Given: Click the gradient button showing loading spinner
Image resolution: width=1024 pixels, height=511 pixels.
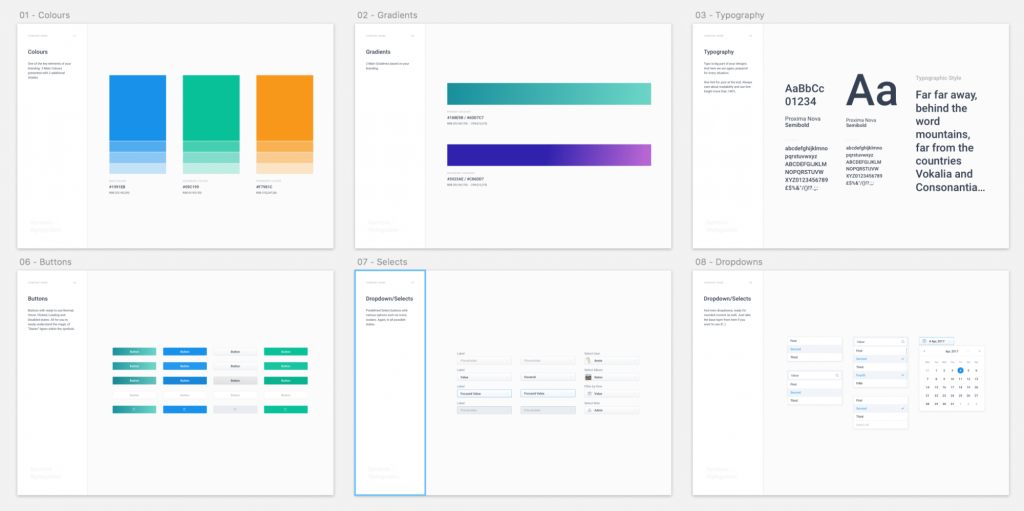Looking at the screenshot, I should tap(135, 410).
